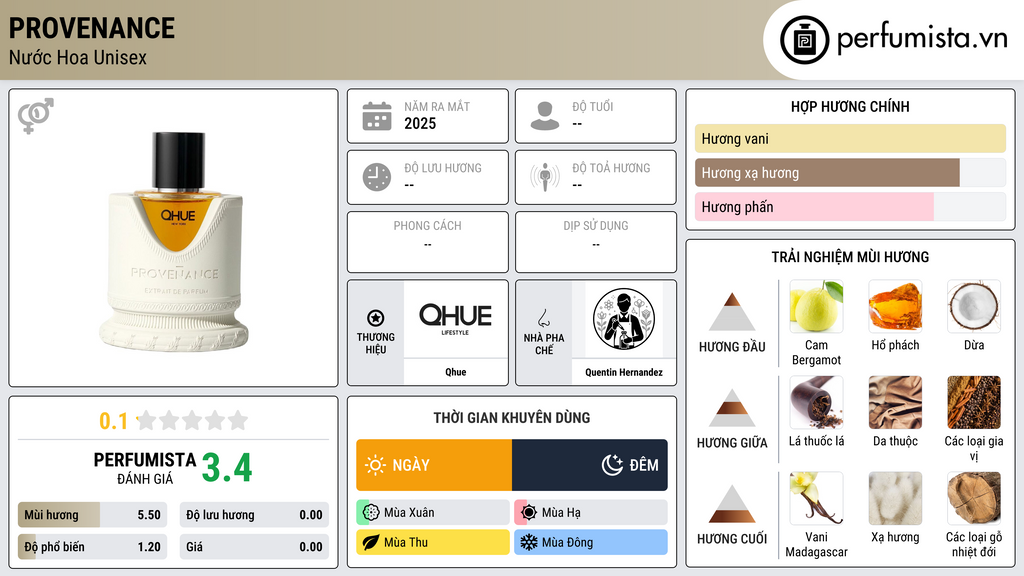
Task: Open the Xạ hương musk note image
Action: tap(895, 498)
